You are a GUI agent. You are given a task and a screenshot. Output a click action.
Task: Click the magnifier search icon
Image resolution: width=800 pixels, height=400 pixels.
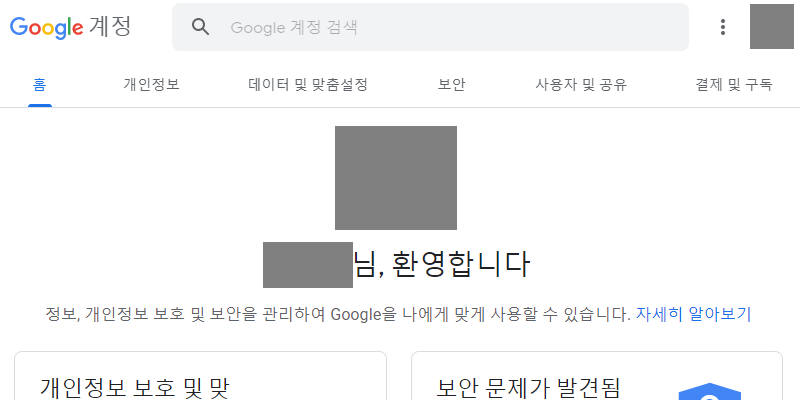coord(201,27)
